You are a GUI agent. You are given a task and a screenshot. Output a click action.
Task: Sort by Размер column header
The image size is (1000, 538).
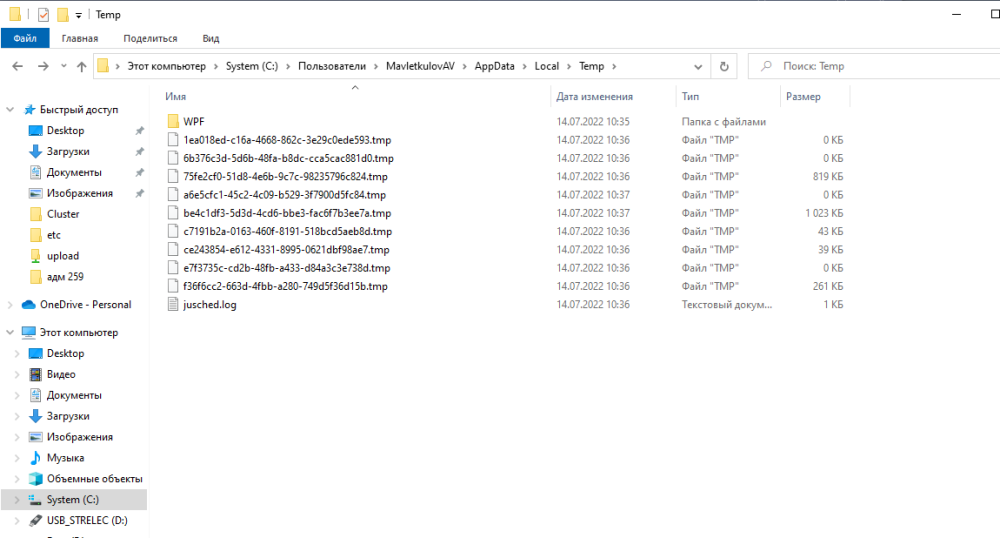(803, 97)
